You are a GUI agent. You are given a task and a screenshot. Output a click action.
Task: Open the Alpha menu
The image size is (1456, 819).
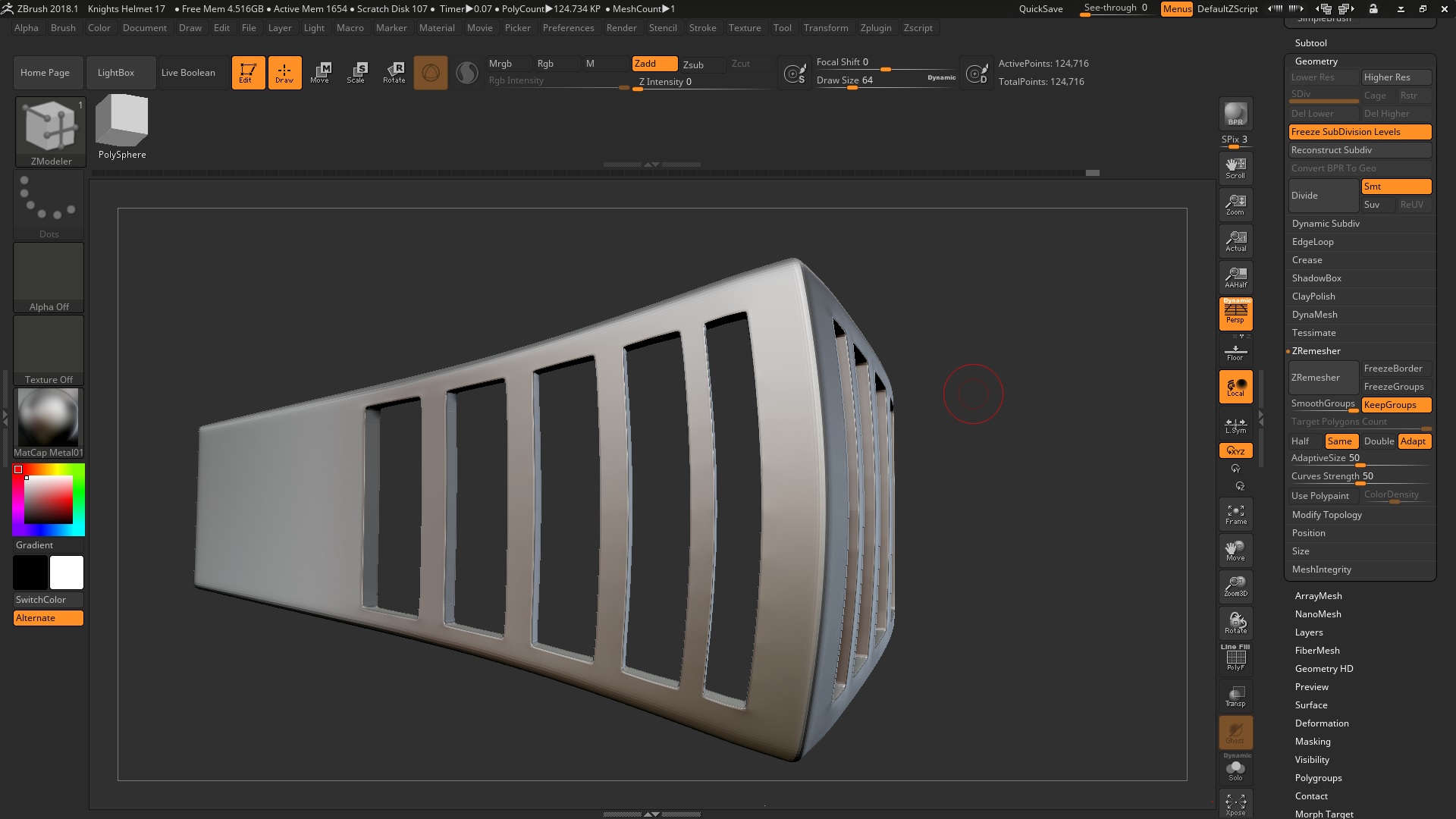point(27,28)
